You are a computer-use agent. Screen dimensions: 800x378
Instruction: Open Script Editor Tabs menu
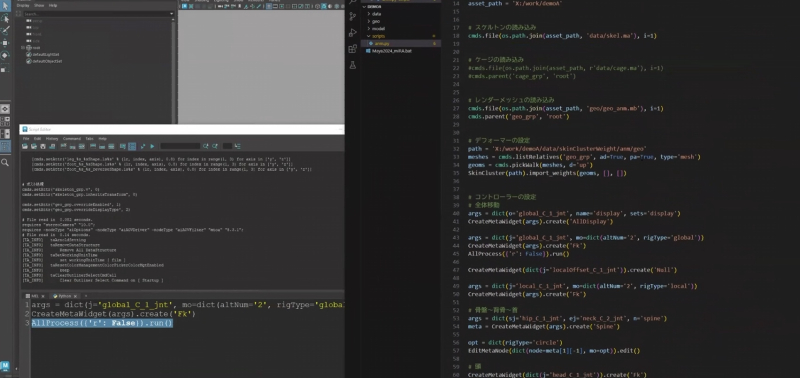point(89,139)
